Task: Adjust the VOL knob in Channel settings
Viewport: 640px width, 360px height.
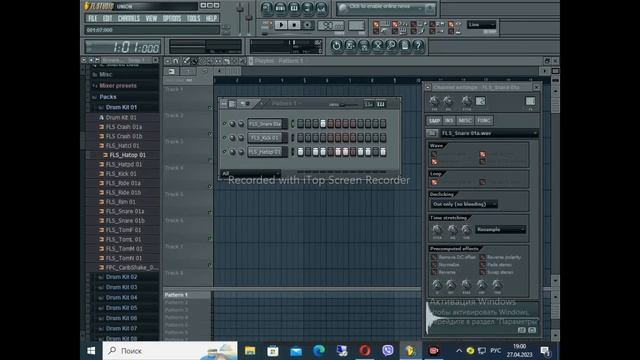Action: coord(448,101)
